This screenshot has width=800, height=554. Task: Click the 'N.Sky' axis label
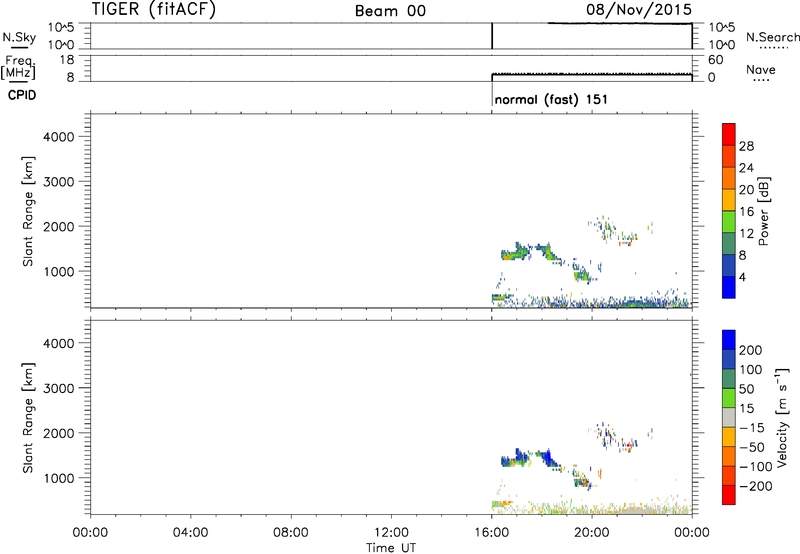[x=19, y=37]
